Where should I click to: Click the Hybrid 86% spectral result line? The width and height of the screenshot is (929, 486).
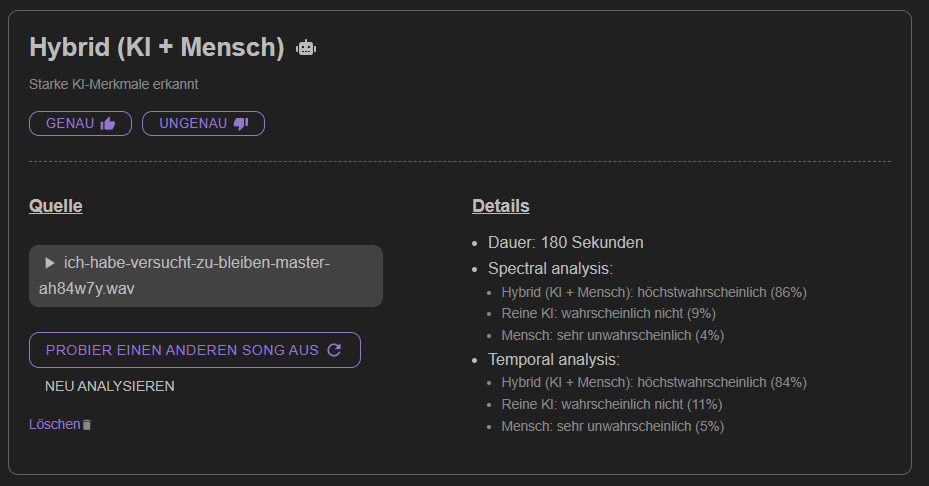coord(654,292)
